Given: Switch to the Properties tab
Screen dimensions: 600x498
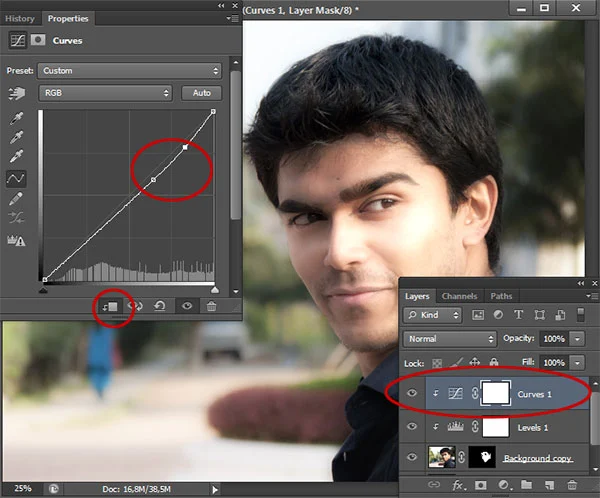Looking at the screenshot, I should pos(68,18).
